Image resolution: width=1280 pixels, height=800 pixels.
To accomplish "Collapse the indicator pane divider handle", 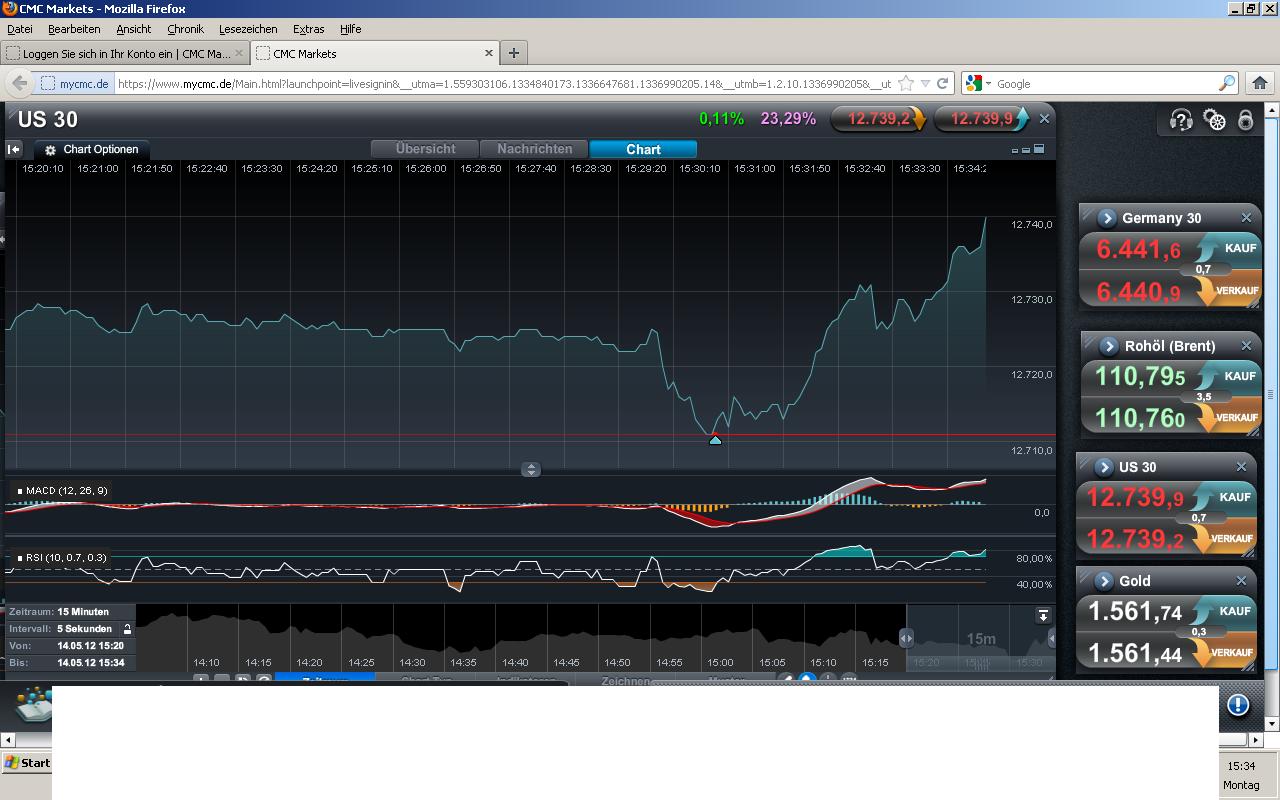I will point(531,469).
